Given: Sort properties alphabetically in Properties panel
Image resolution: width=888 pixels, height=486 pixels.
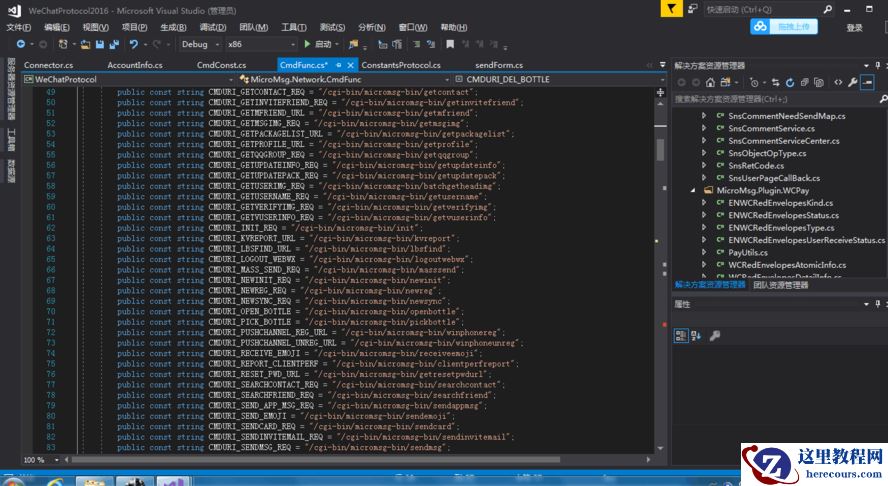Looking at the screenshot, I should point(697,336).
